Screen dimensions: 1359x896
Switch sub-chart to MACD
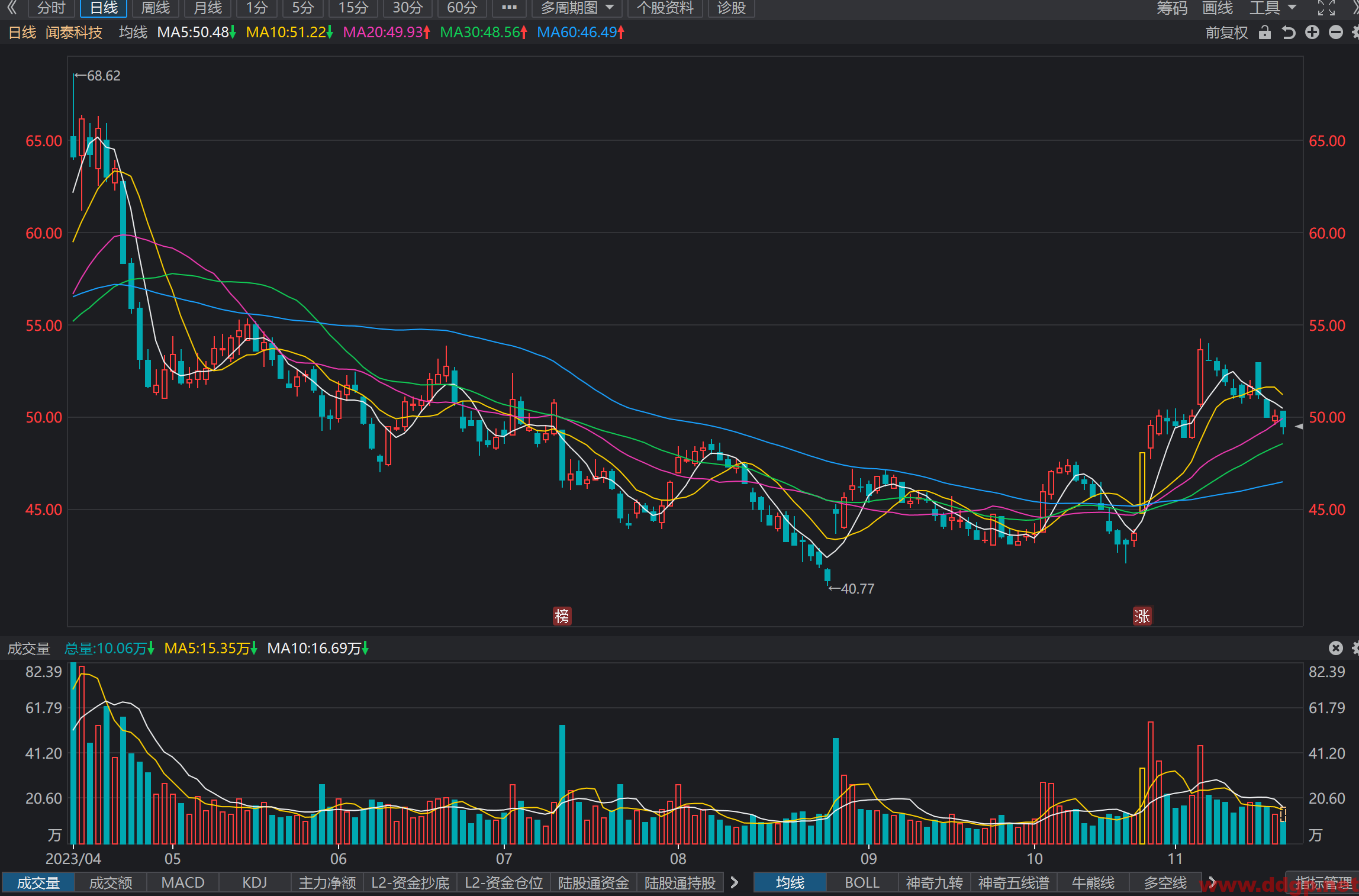point(183,882)
